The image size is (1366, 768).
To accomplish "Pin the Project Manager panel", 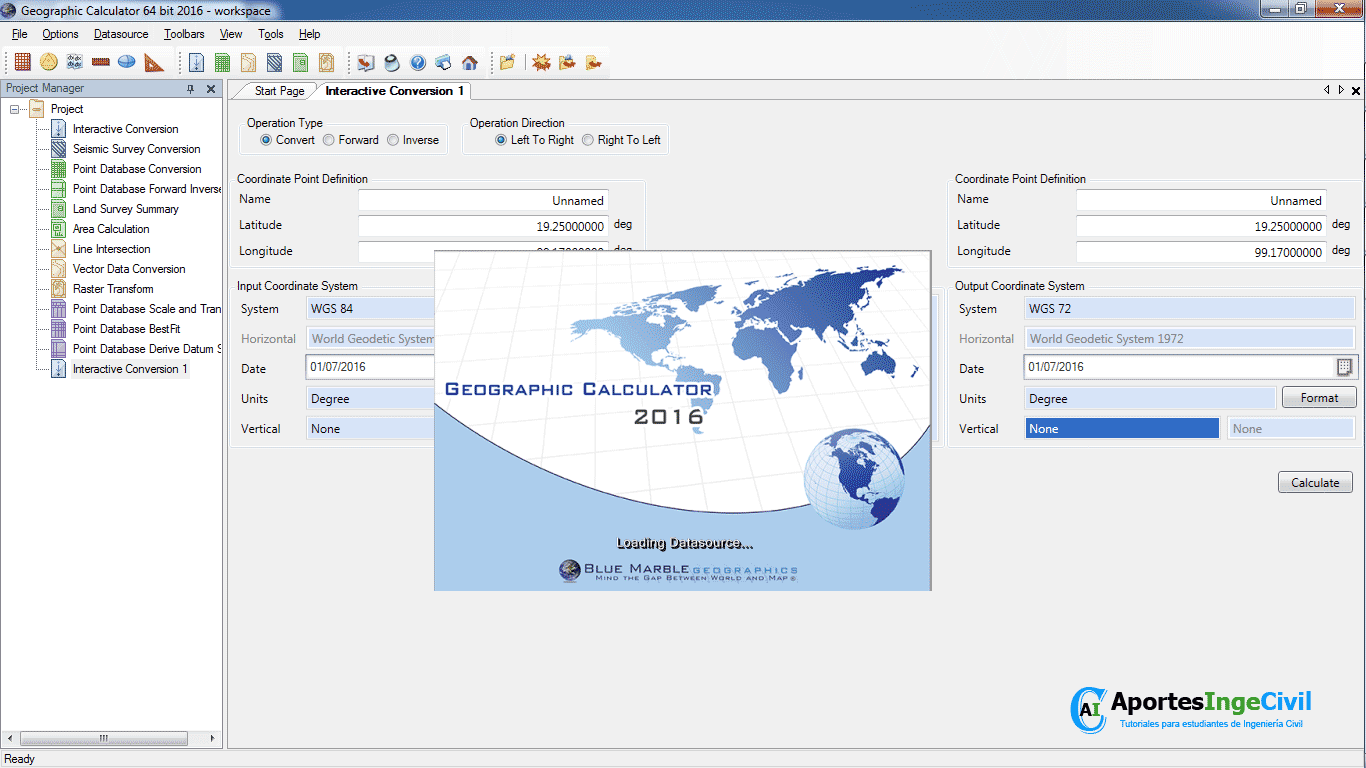I will [191, 89].
